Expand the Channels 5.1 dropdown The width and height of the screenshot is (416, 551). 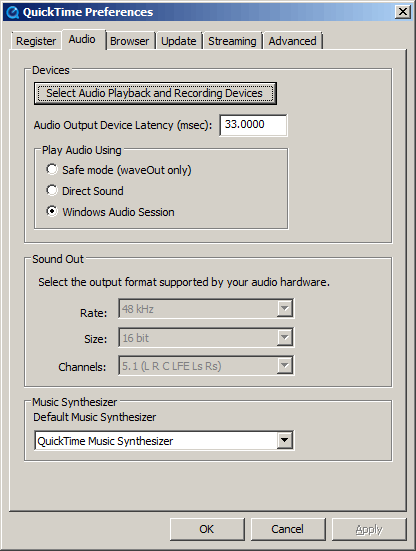(x=206, y=366)
